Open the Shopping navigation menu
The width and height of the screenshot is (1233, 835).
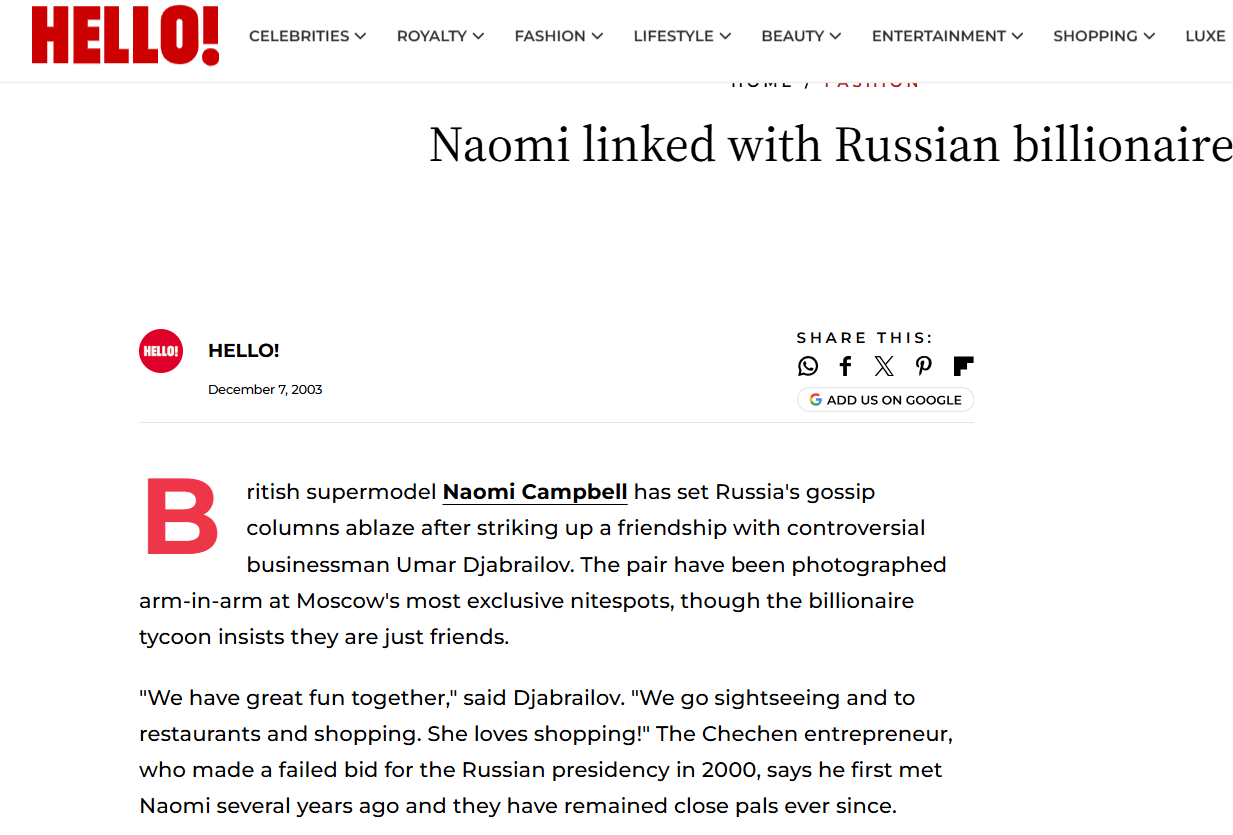(x=1103, y=36)
